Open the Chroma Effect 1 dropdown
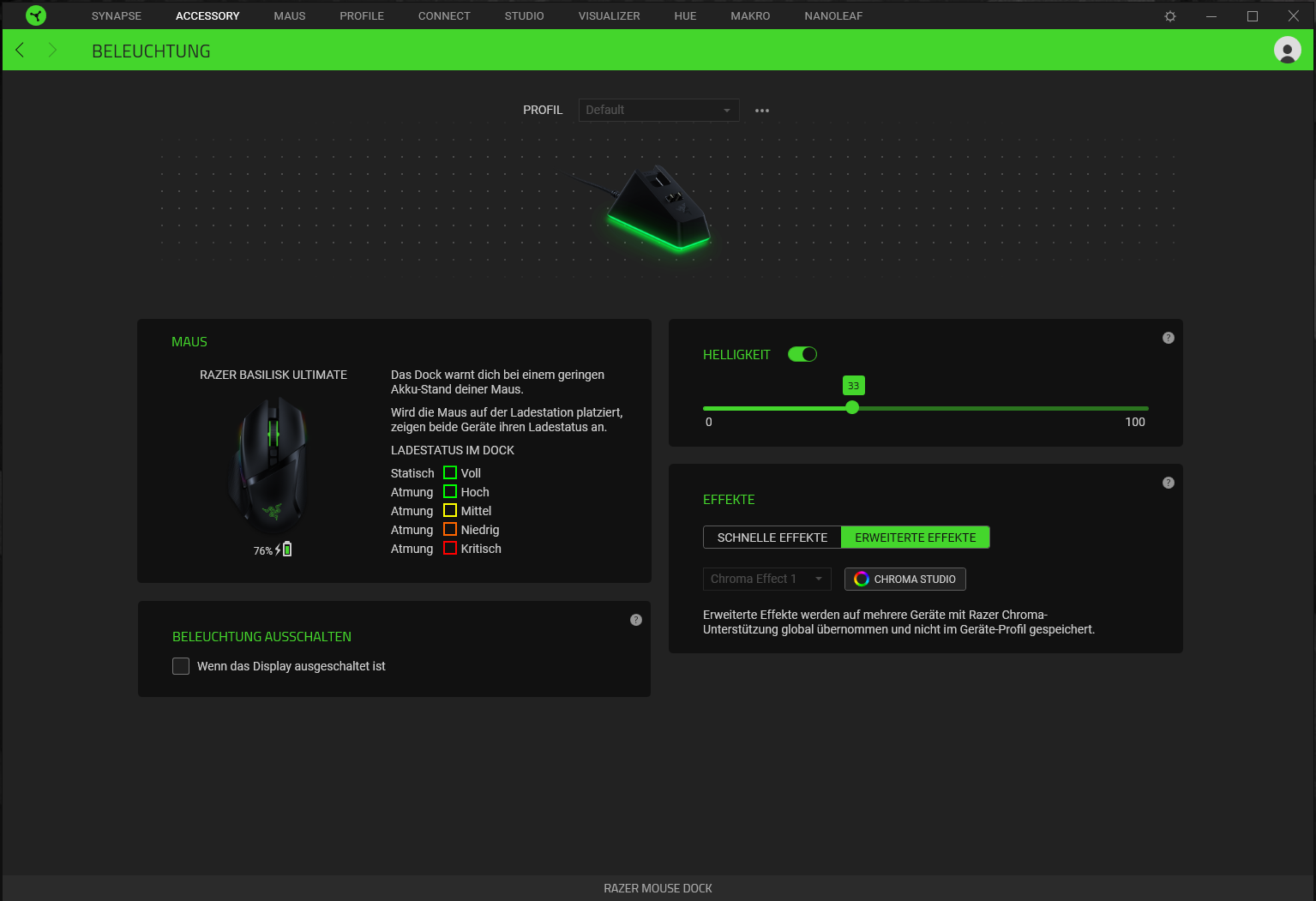1316x901 pixels. [766, 579]
